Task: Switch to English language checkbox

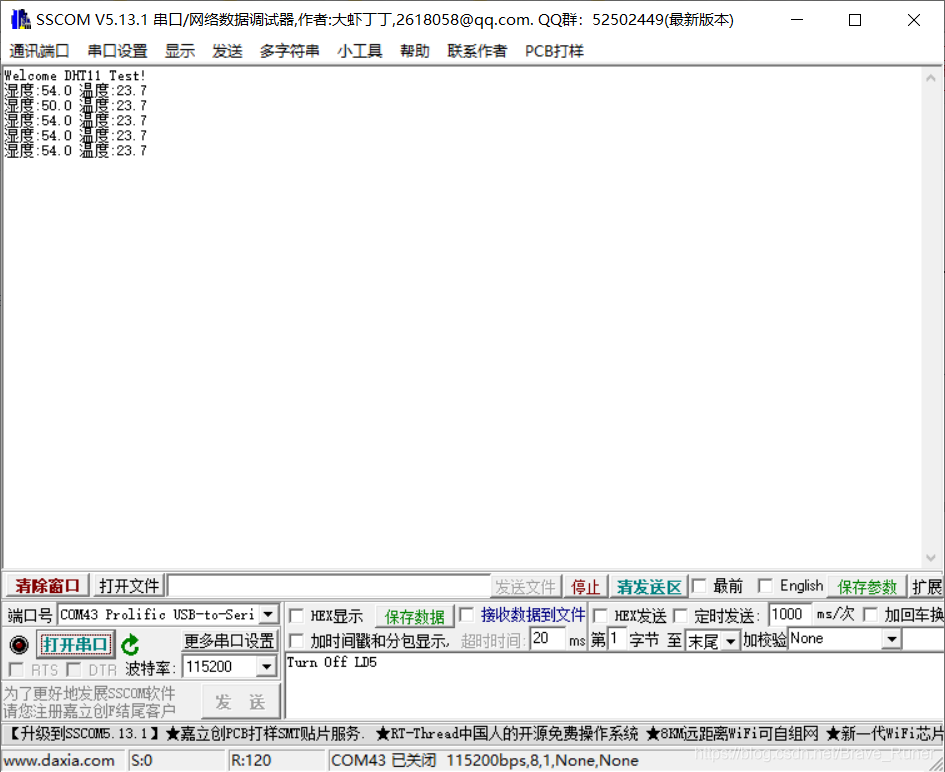Action: (x=765, y=585)
